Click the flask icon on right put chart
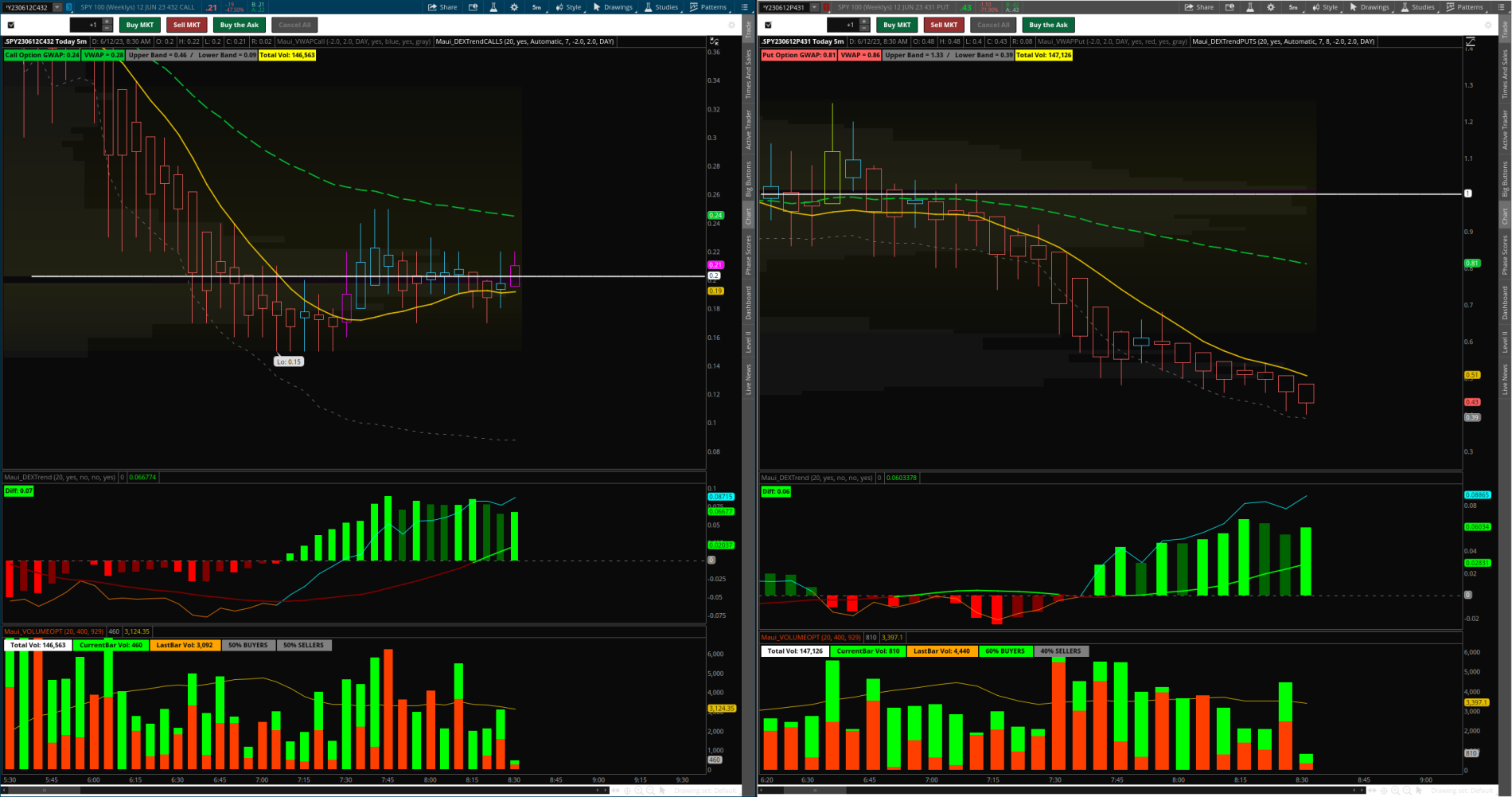 point(1250,7)
